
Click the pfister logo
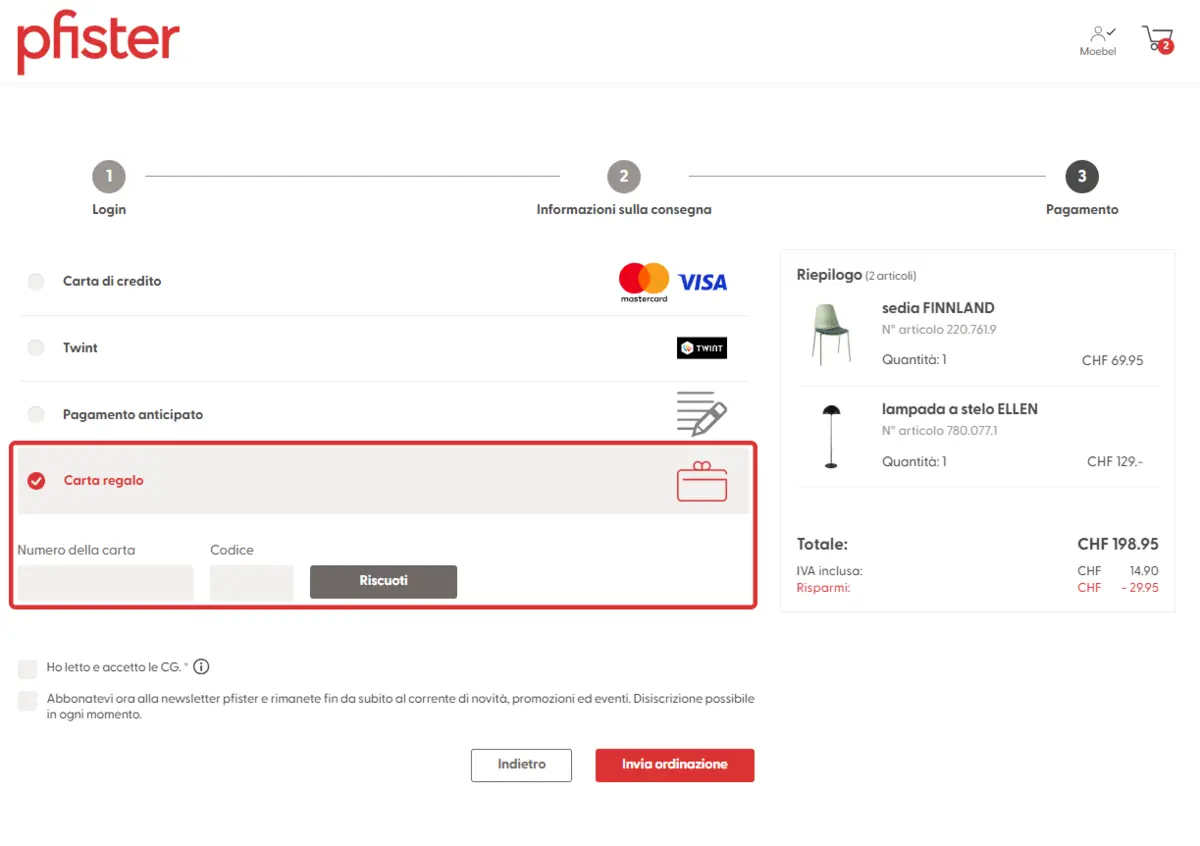[98, 43]
